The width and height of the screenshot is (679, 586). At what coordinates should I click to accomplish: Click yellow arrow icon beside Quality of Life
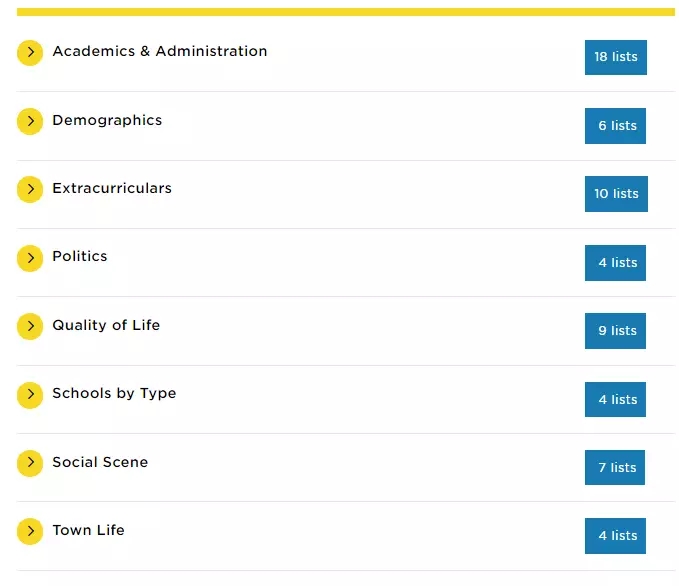point(30,326)
